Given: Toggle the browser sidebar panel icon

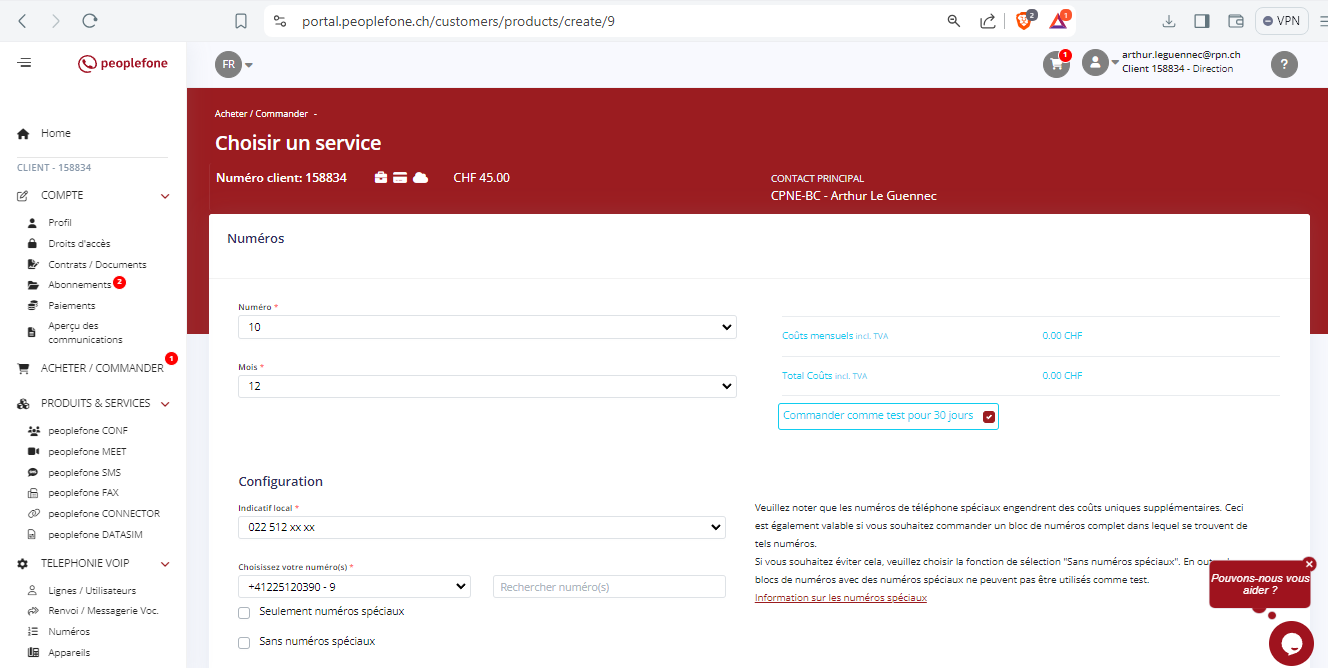Looking at the screenshot, I should [x=1202, y=20].
